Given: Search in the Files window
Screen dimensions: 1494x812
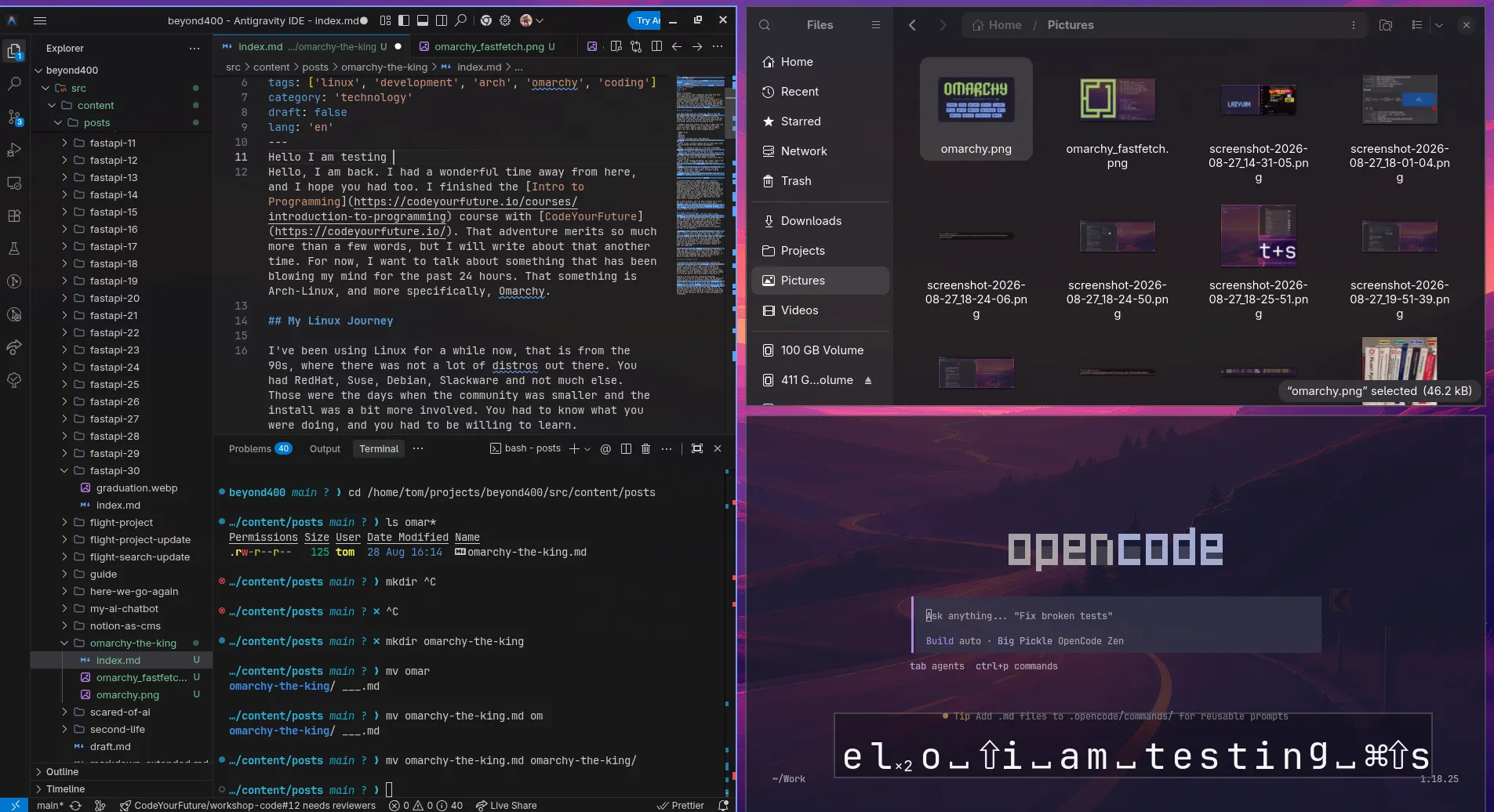Looking at the screenshot, I should 765,25.
